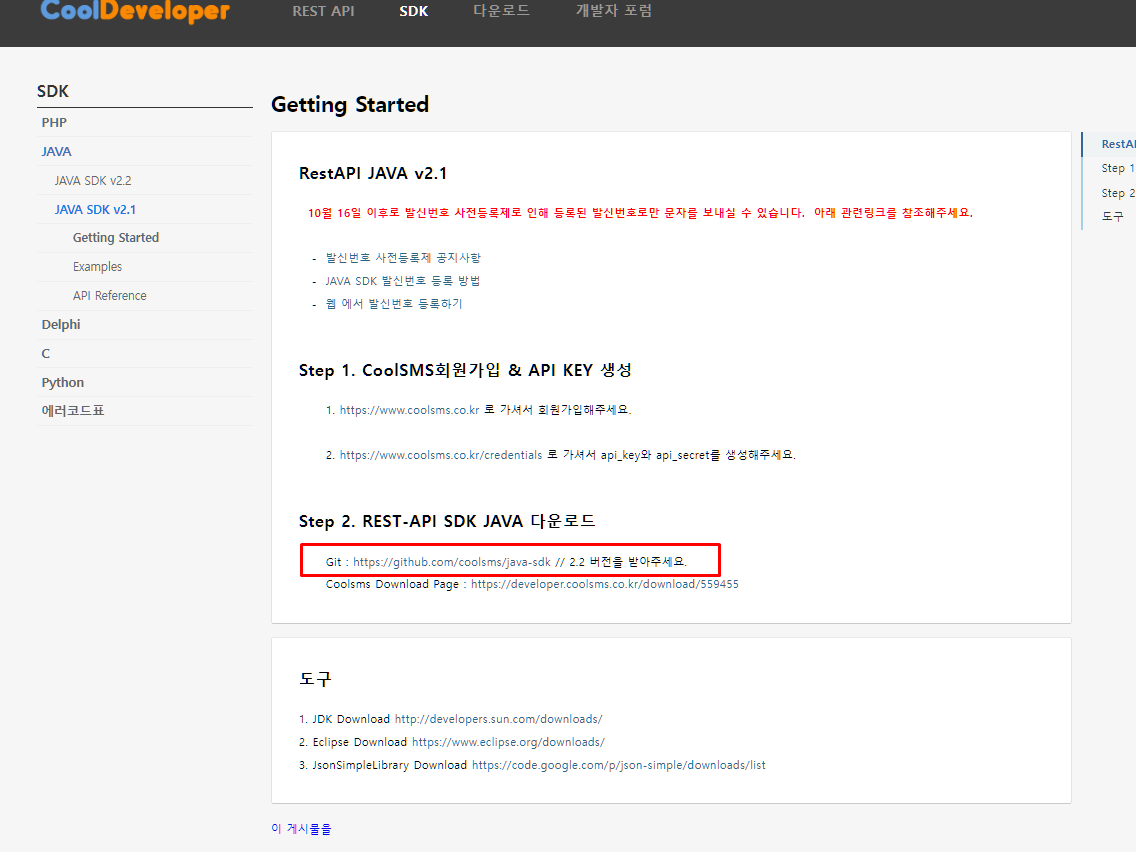Select C in the SDK sidebar
Viewport: 1136px width, 852px height.
click(46, 354)
